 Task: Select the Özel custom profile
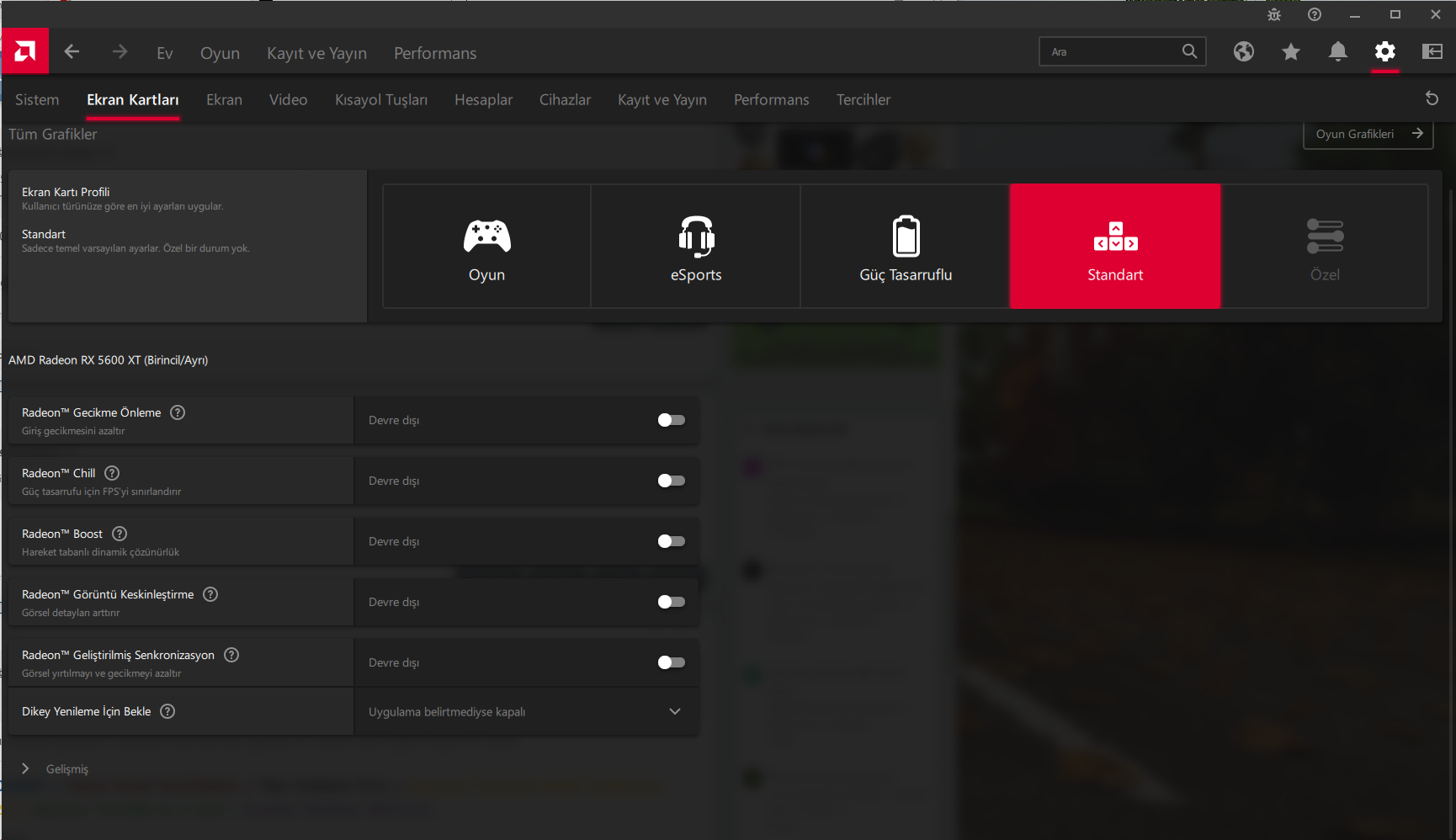pos(1325,247)
